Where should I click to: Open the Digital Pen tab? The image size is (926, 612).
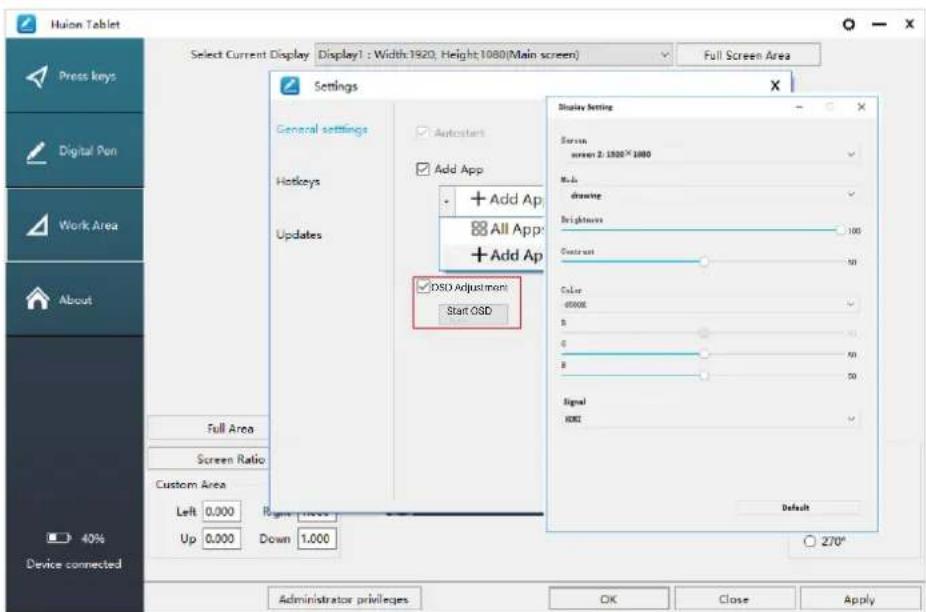tap(74, 151)
